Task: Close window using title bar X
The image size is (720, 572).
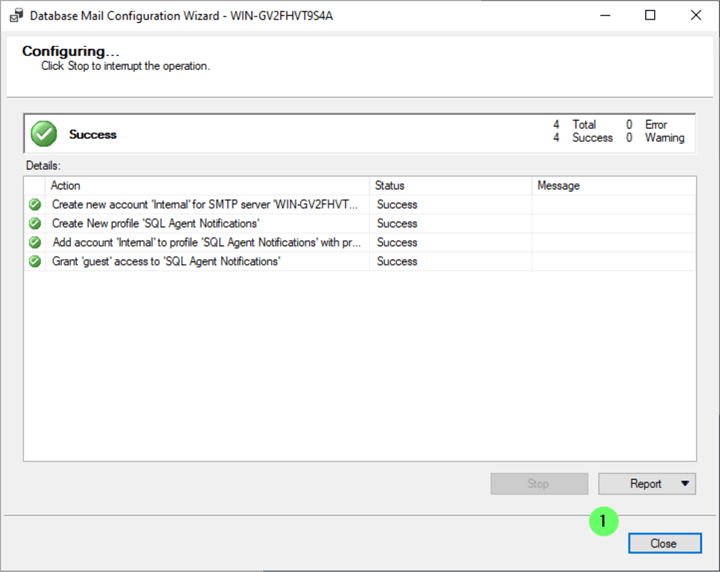Action: click(x=696, y=16)
